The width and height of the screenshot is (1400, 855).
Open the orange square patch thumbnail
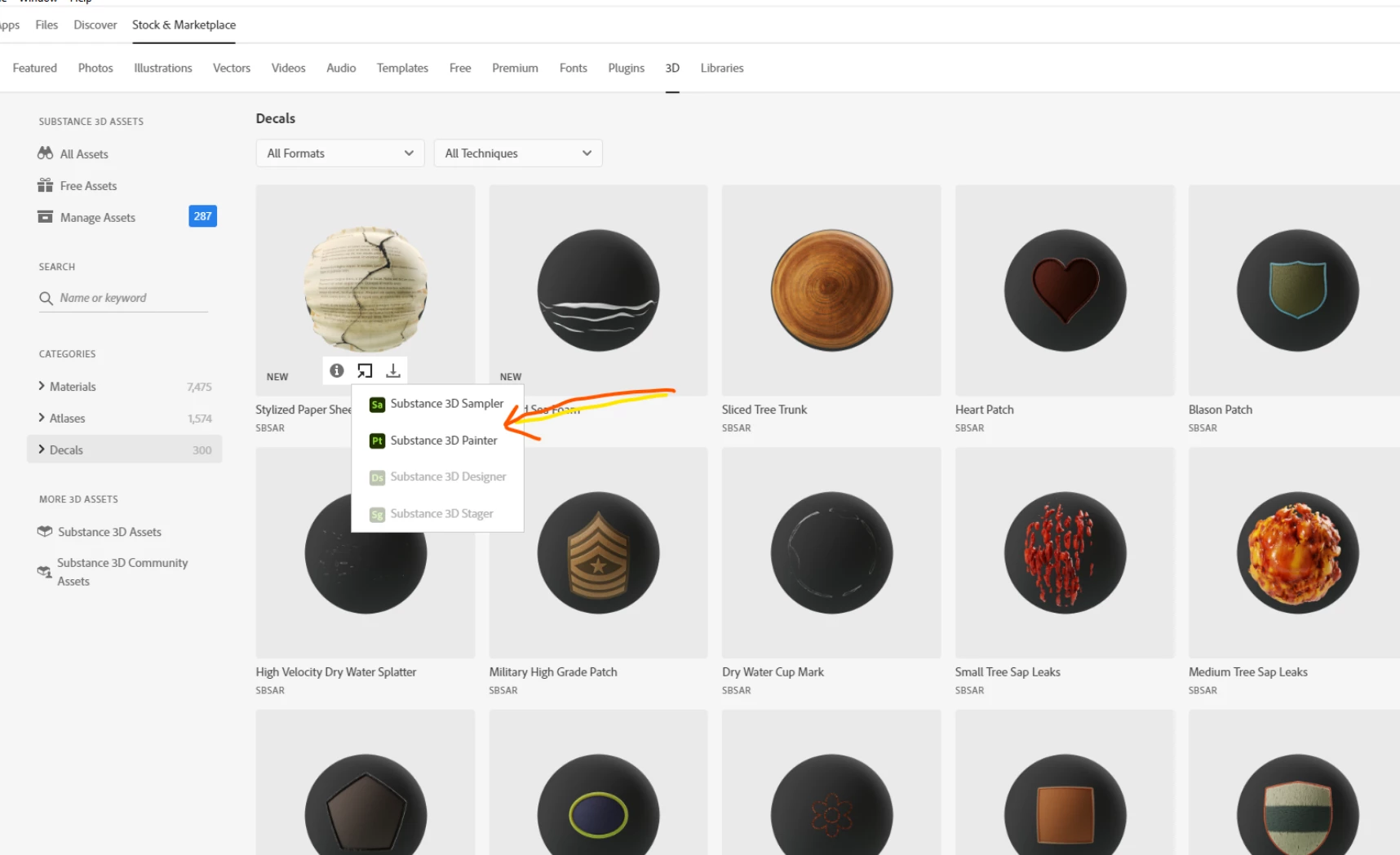point(1065,783)
